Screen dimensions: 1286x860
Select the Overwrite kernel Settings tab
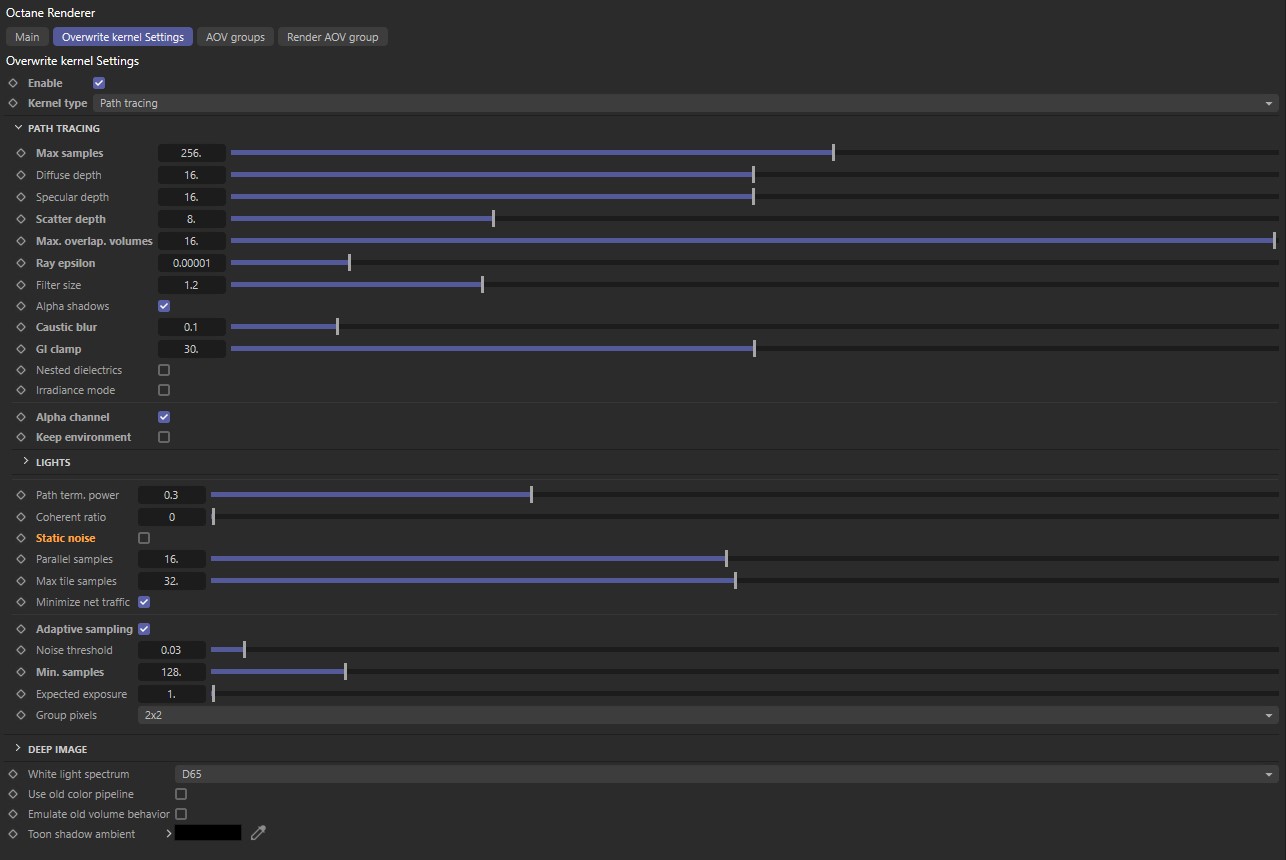pos(123,37)
